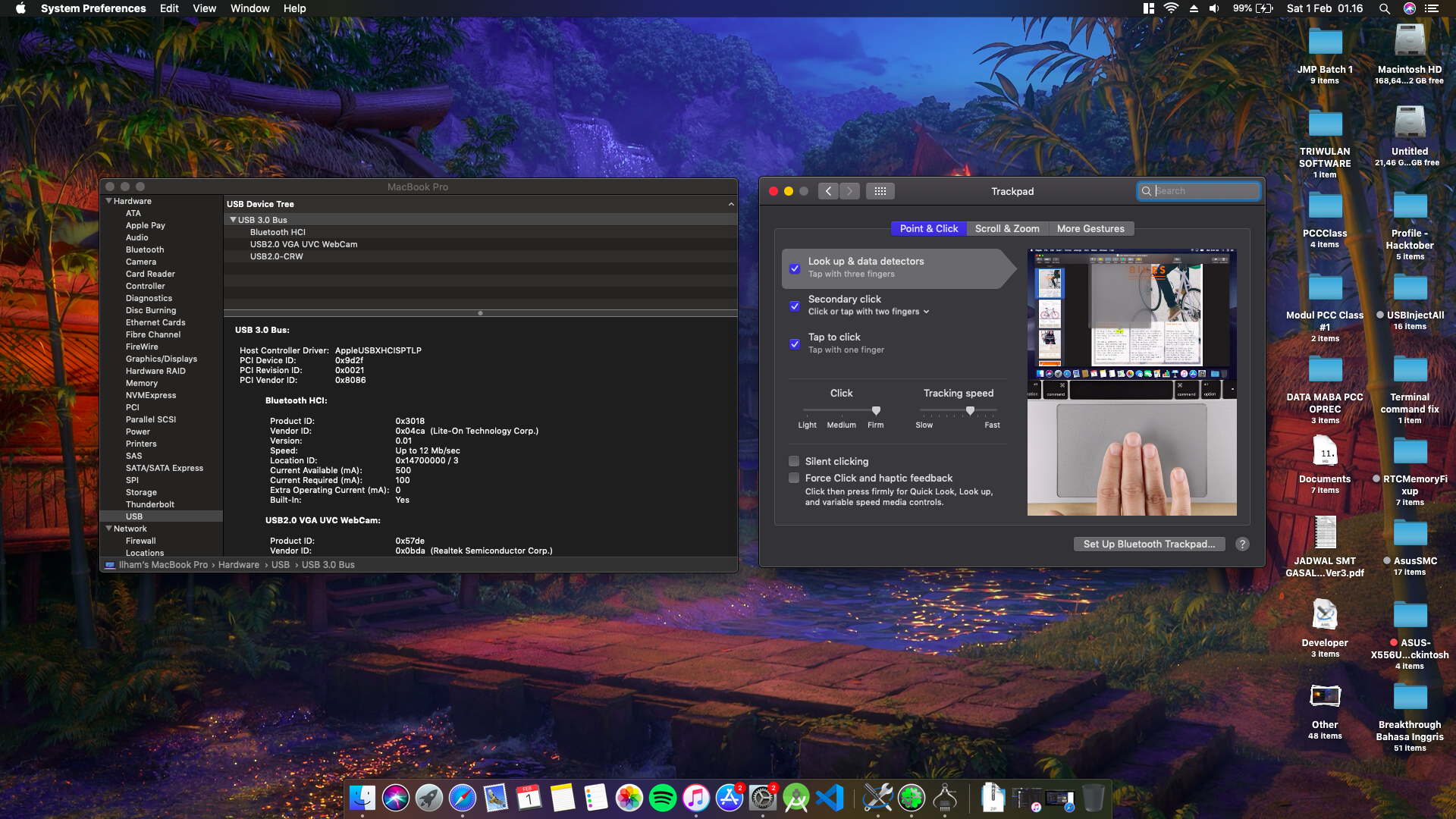Switch to the Scroll & Zoom tab
The image size is (1456, 819).
click(1006, 228)
